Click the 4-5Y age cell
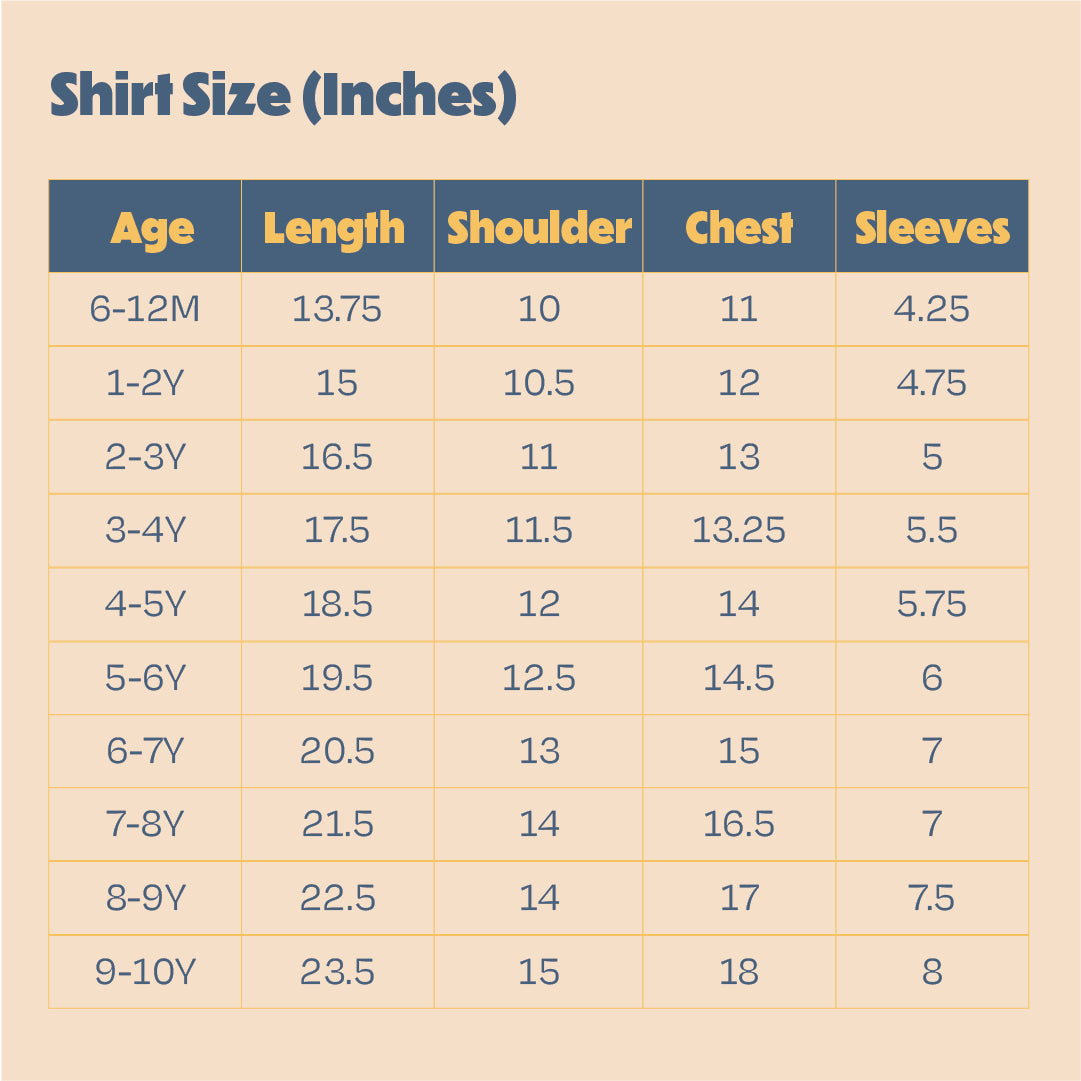This screenshot has width=1081, height=1081. pos(145,604)
